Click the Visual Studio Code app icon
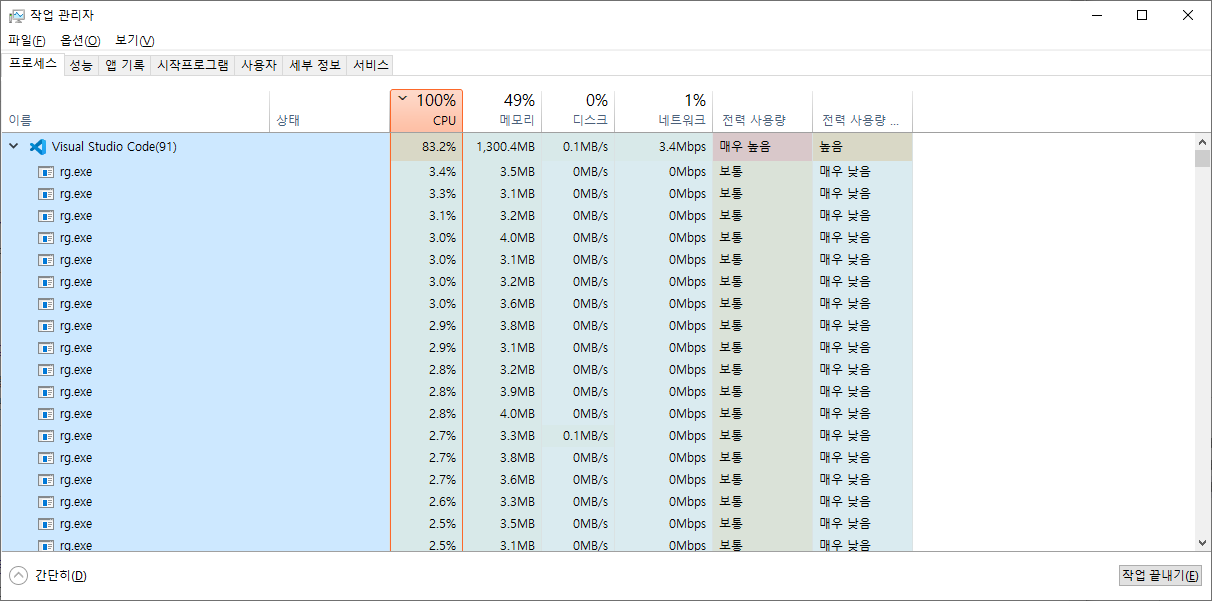 (38, 147)
